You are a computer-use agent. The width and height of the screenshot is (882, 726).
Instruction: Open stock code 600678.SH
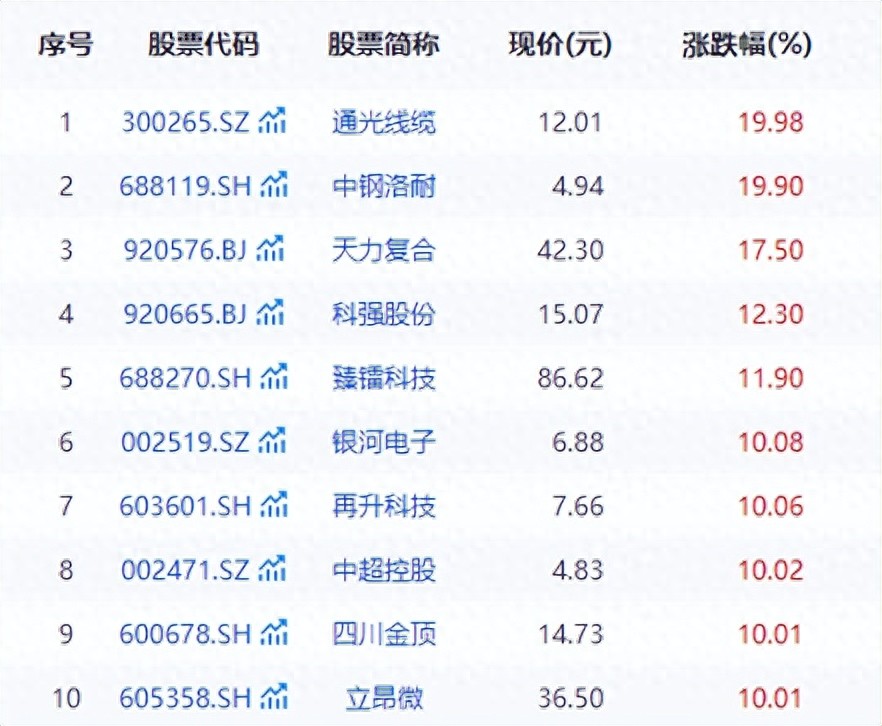(185, 635)
